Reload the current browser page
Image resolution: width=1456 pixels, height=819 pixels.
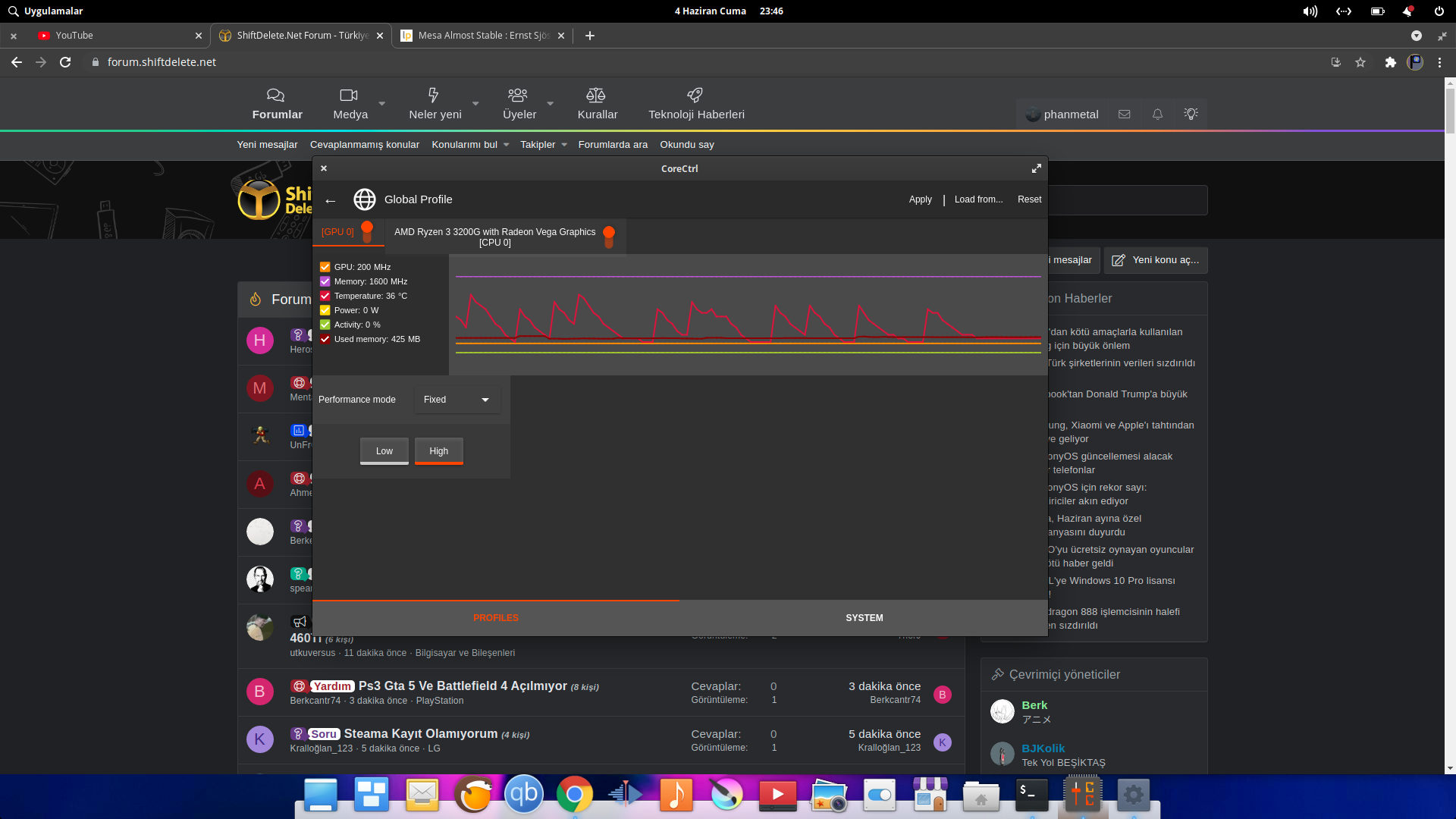66,62
